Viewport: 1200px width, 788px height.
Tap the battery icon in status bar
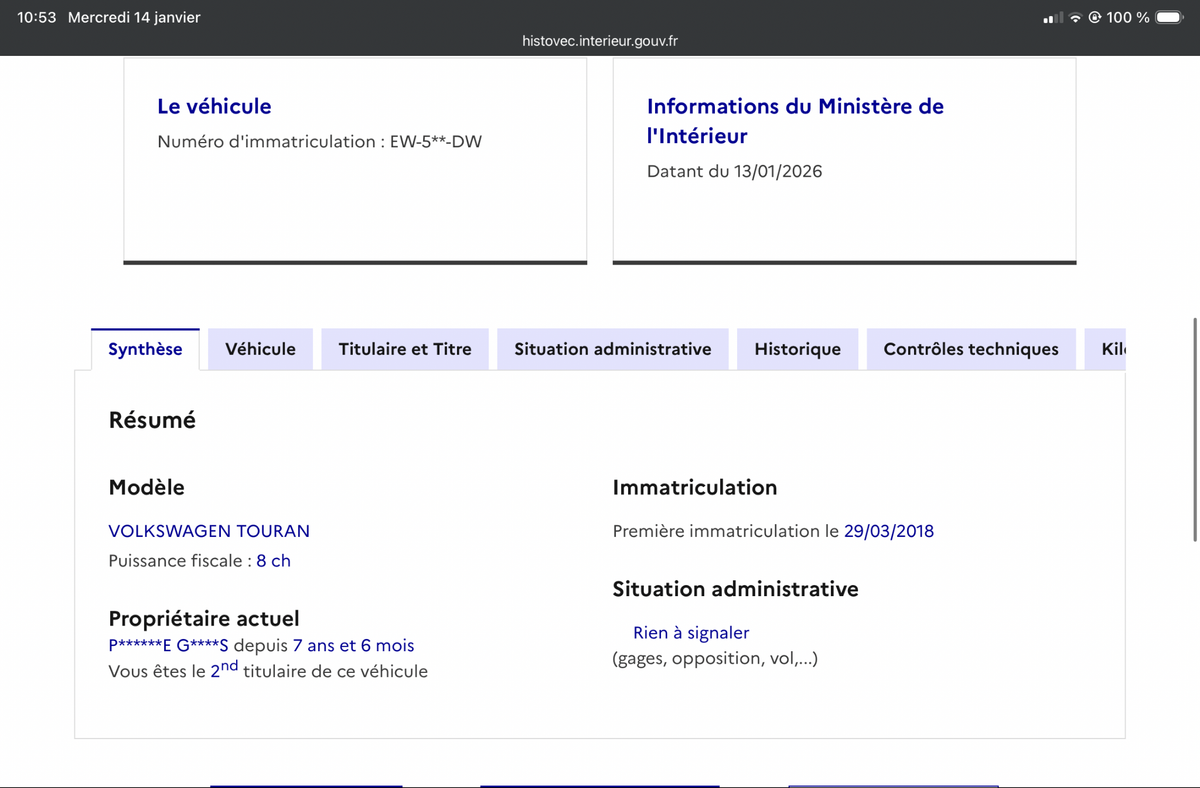[1170, 18]
